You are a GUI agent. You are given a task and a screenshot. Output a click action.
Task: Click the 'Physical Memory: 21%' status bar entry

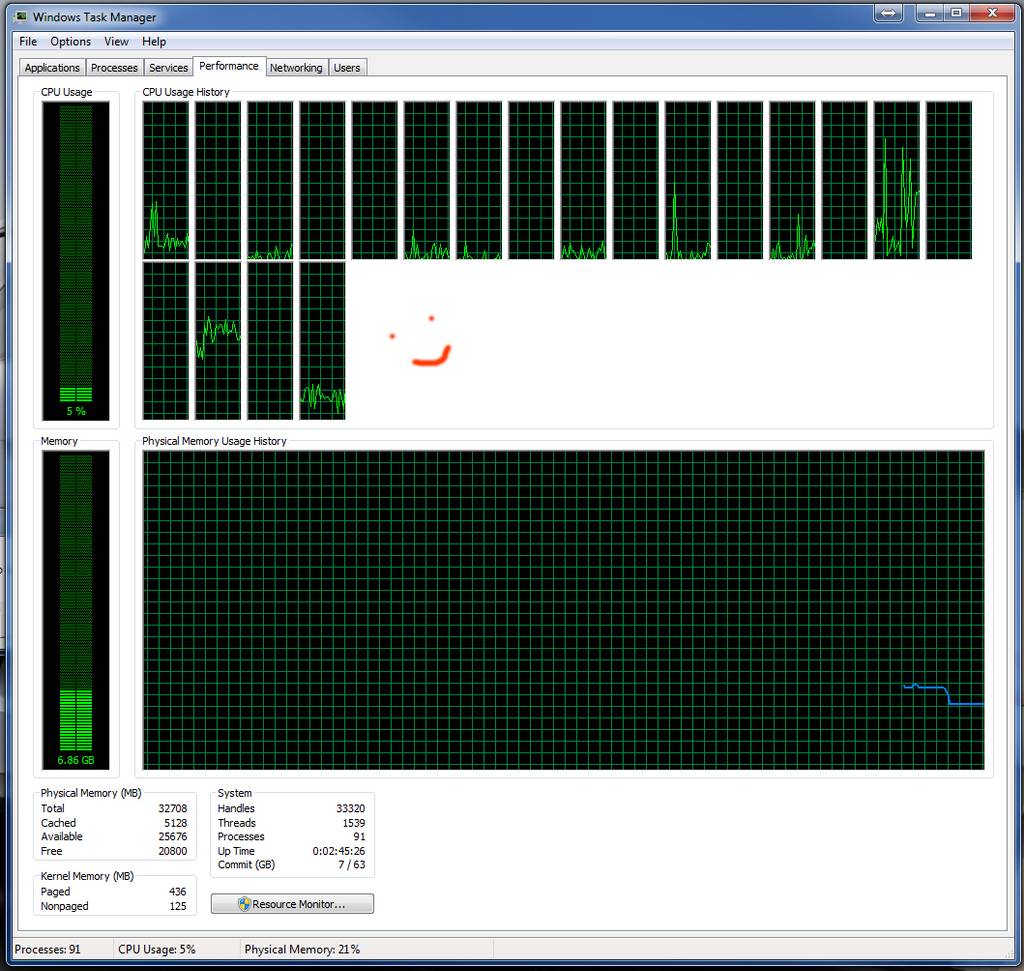pyautogui.click(x=302, y=949)
